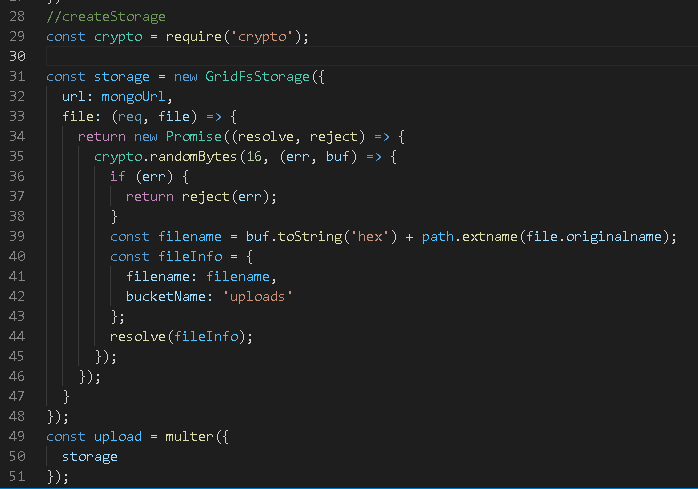Click GridFsStorage on line 31
The image size is (698, 489).
[x=257, y=77]
